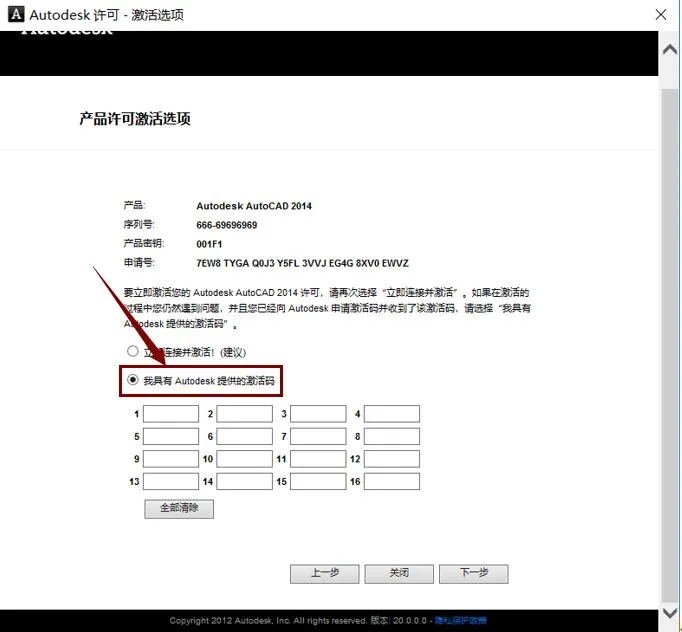Viewport: 682px width, 632px height.
Task: Click the request code 7EW8 TYGA text
Action: (x=302, y=263)
